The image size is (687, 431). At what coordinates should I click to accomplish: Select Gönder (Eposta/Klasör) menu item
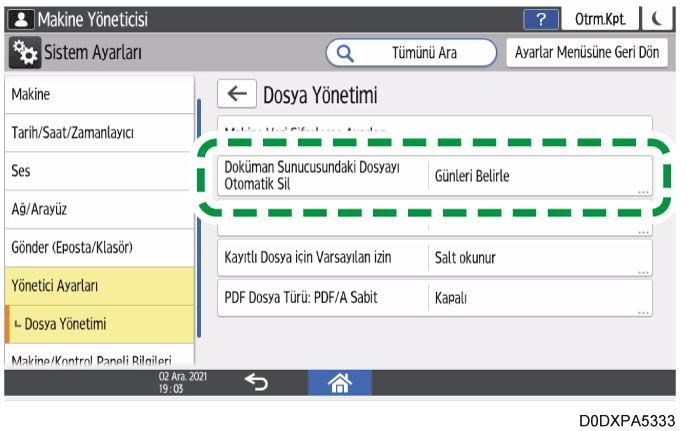tap(97, 247)
